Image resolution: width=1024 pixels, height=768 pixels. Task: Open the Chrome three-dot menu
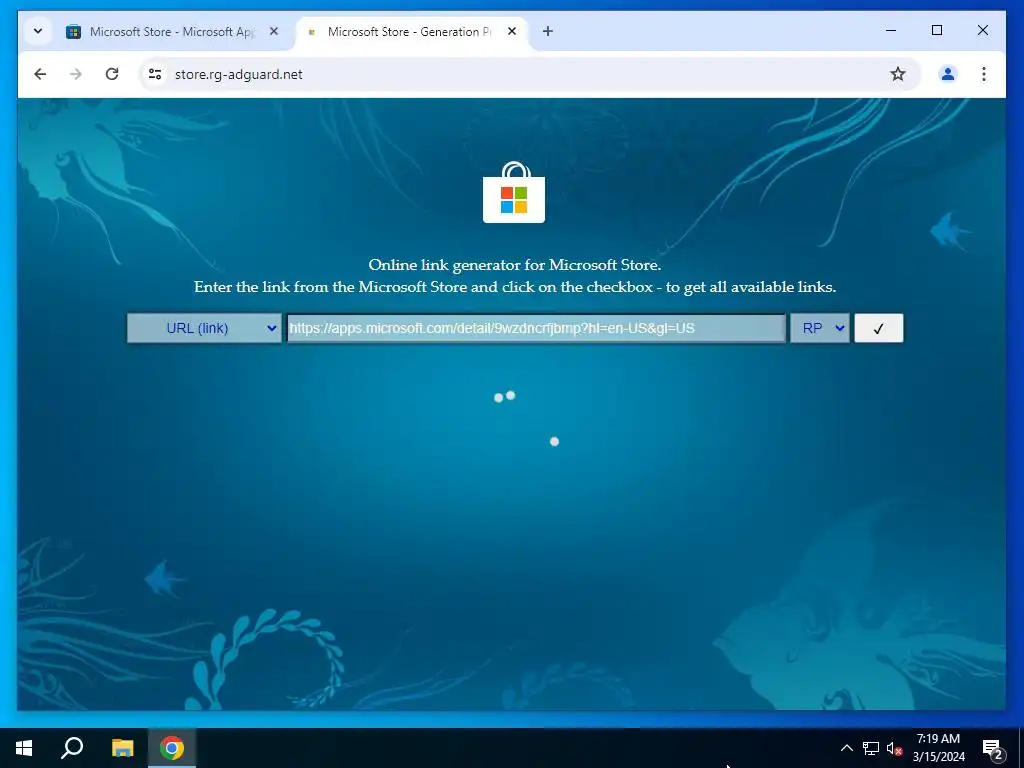coord(984,74)
